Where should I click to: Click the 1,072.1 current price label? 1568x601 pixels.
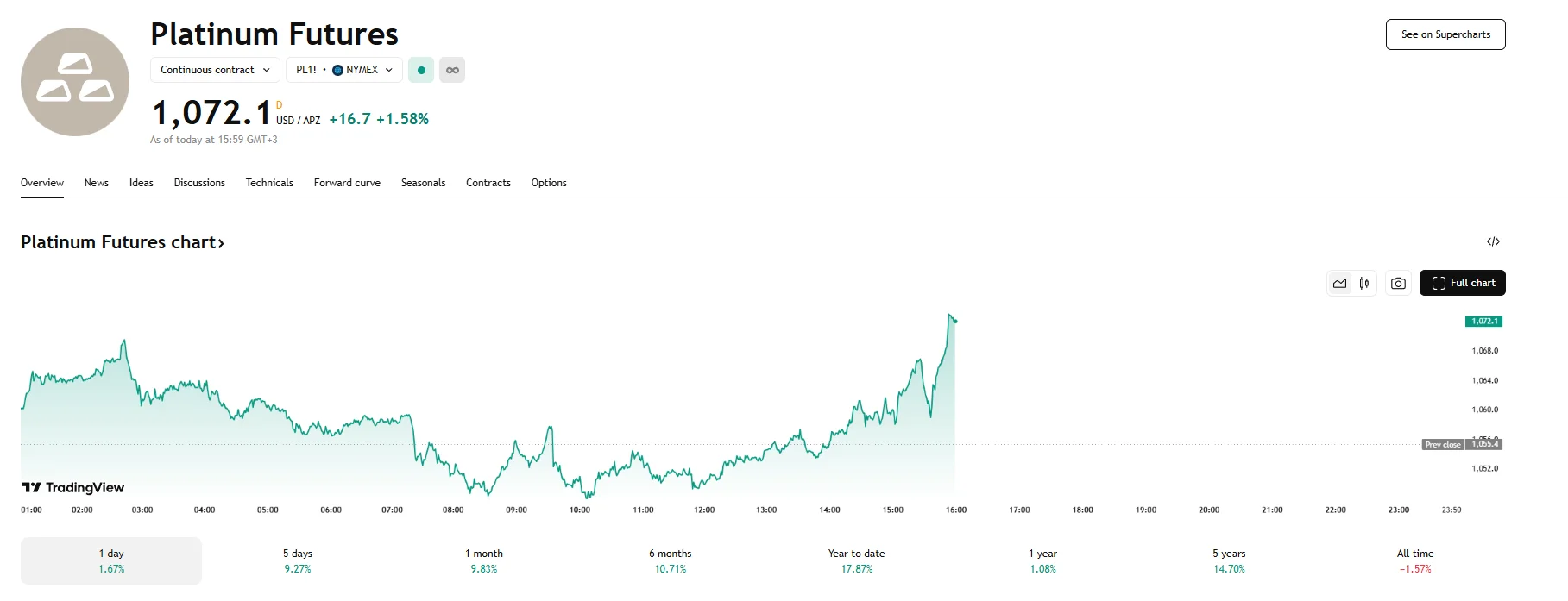coord(1483,322)
